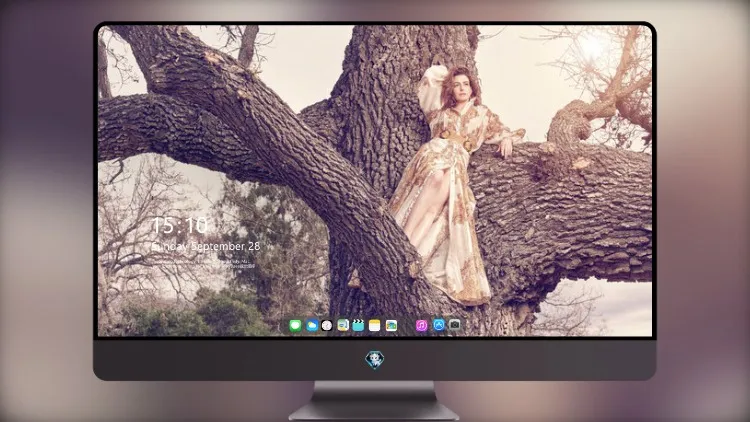750x422 pixels.
Task: Launch the fourth dock app with speech bubble
Action: coord(343,326)
